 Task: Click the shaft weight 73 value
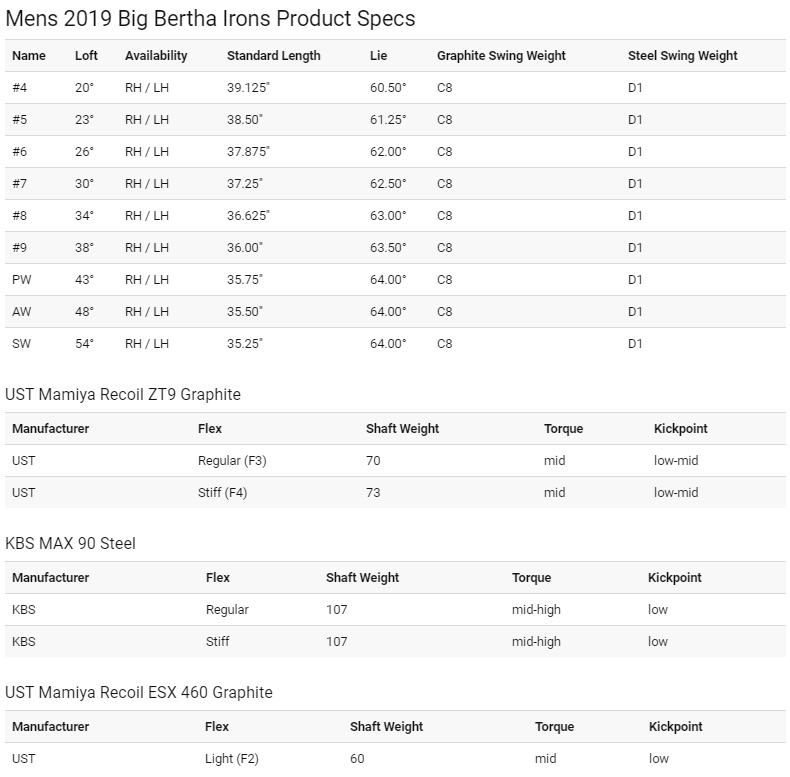point(373,492)
